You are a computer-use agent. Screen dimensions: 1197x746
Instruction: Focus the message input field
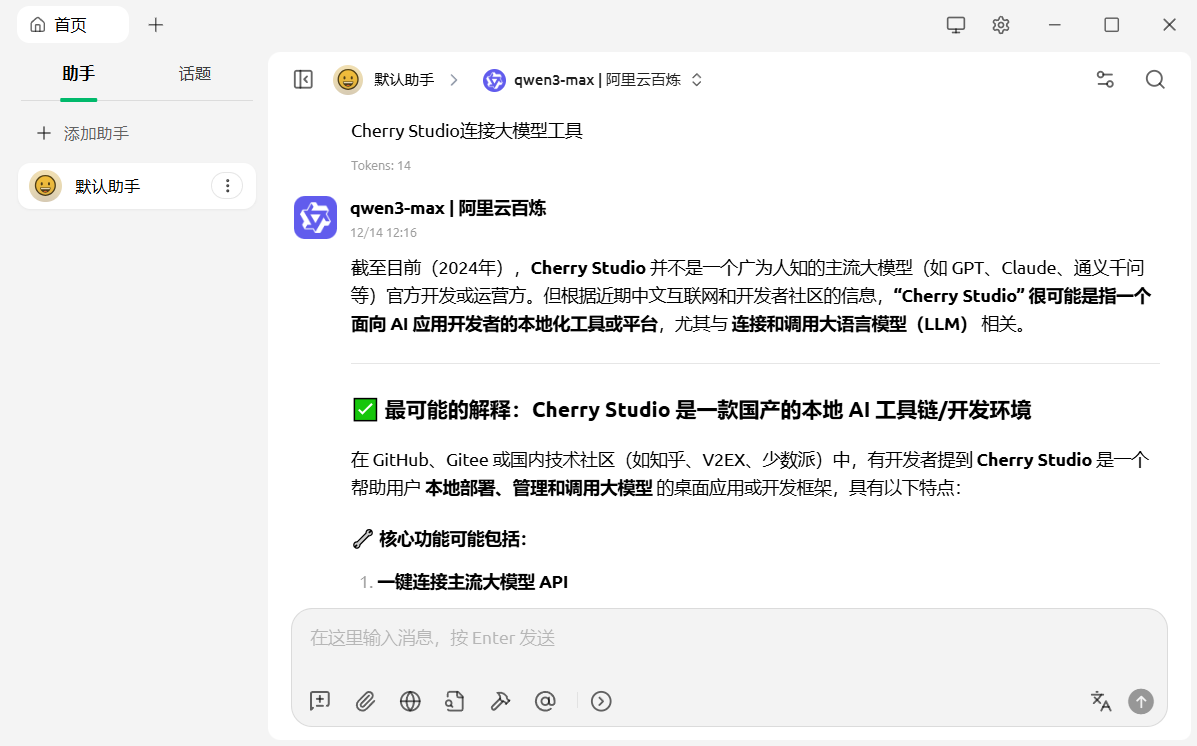[x=729, y=638]
